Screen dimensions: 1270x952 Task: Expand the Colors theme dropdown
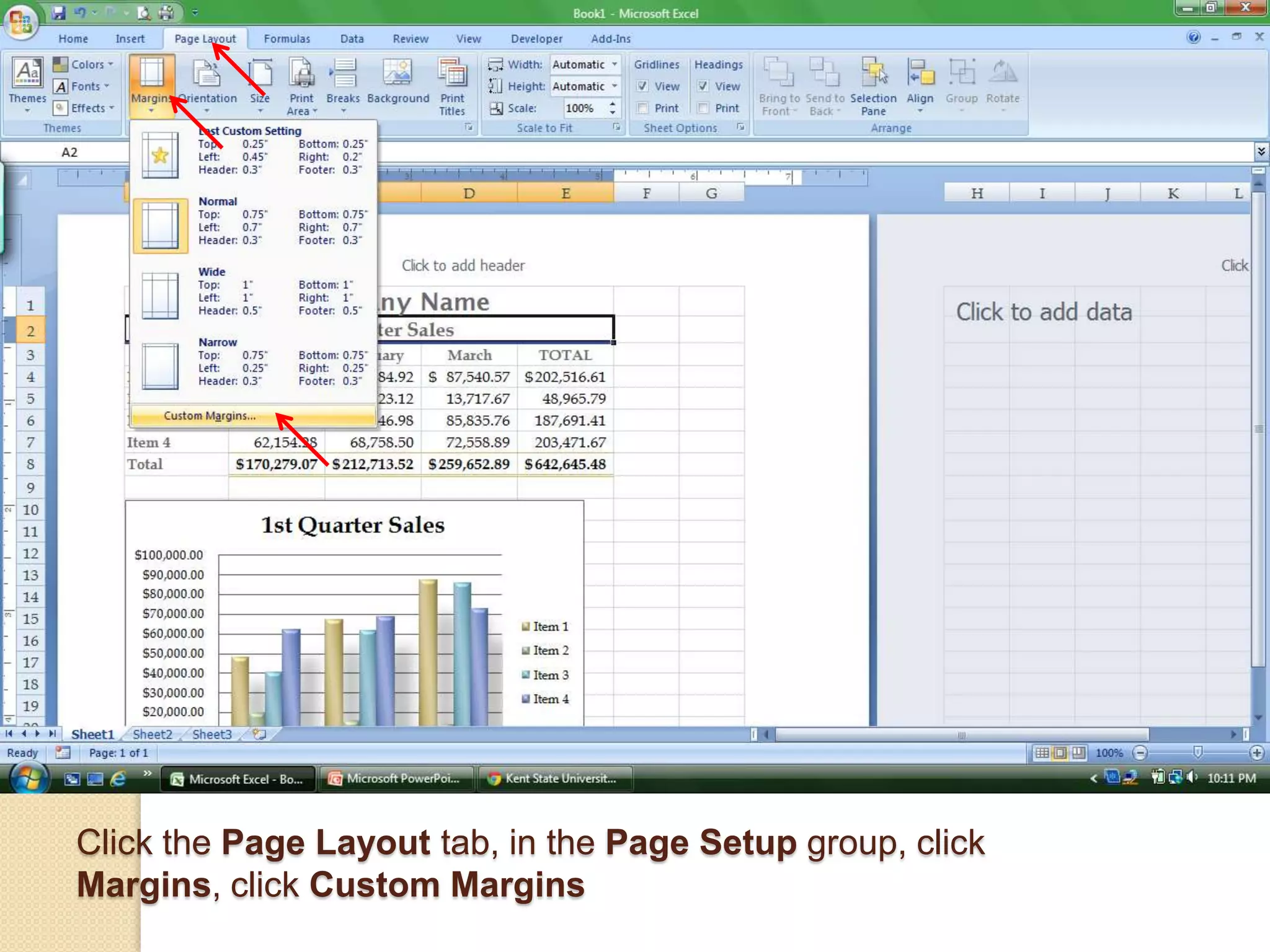[x=84, y=64]
